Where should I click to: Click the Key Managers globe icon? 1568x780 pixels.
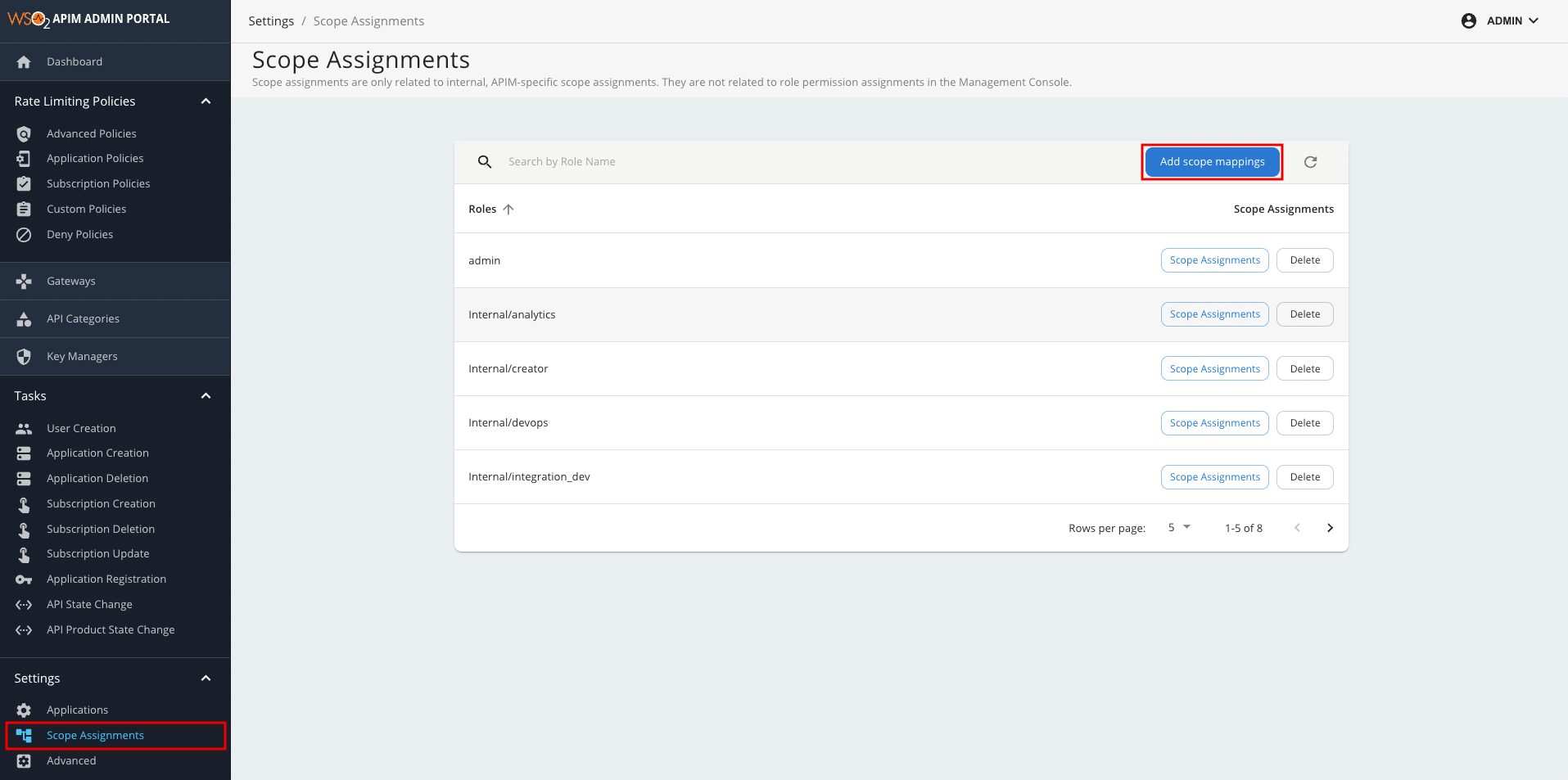pyautogui.click(x=24, y=356)
